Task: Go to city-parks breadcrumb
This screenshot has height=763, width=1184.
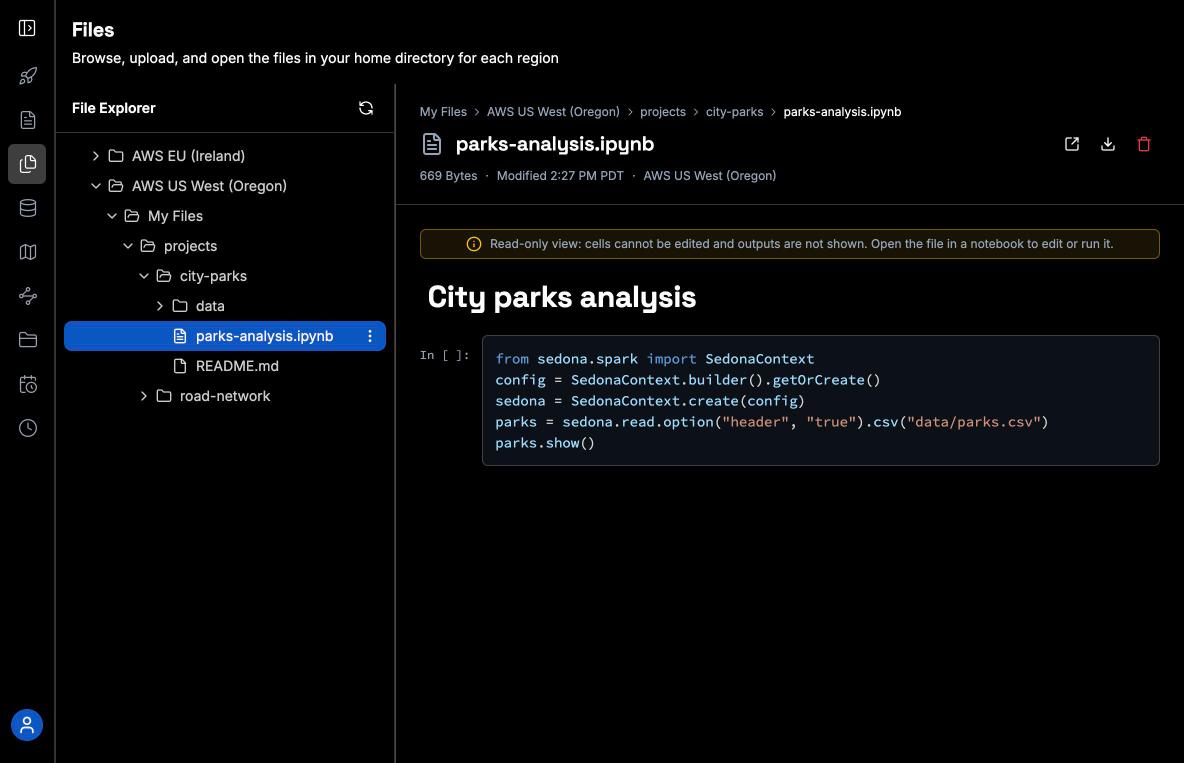Action: click(734, 112)
